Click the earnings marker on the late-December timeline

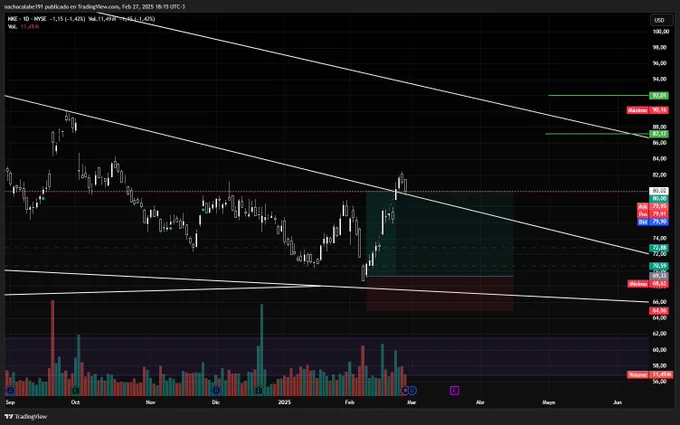[x=259, y=391]
